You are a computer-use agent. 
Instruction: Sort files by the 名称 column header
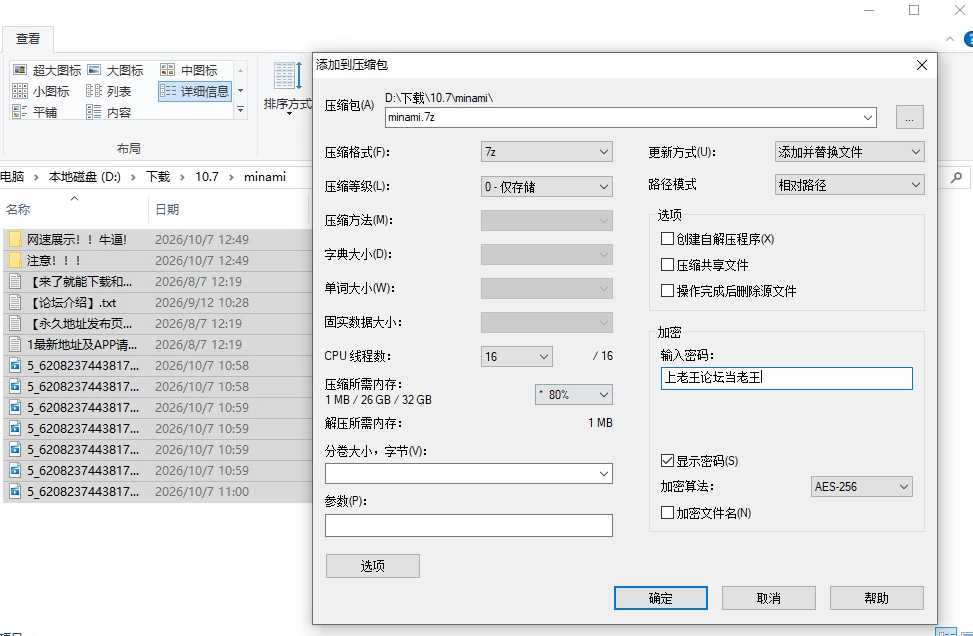[x=74, y=209]
